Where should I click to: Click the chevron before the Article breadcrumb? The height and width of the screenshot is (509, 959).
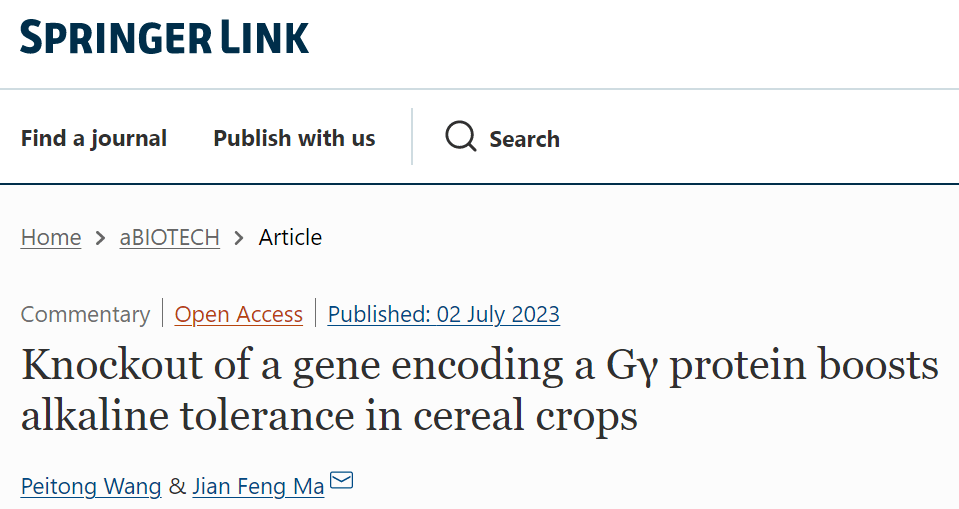pyautogui.click(x=239, y=237)
